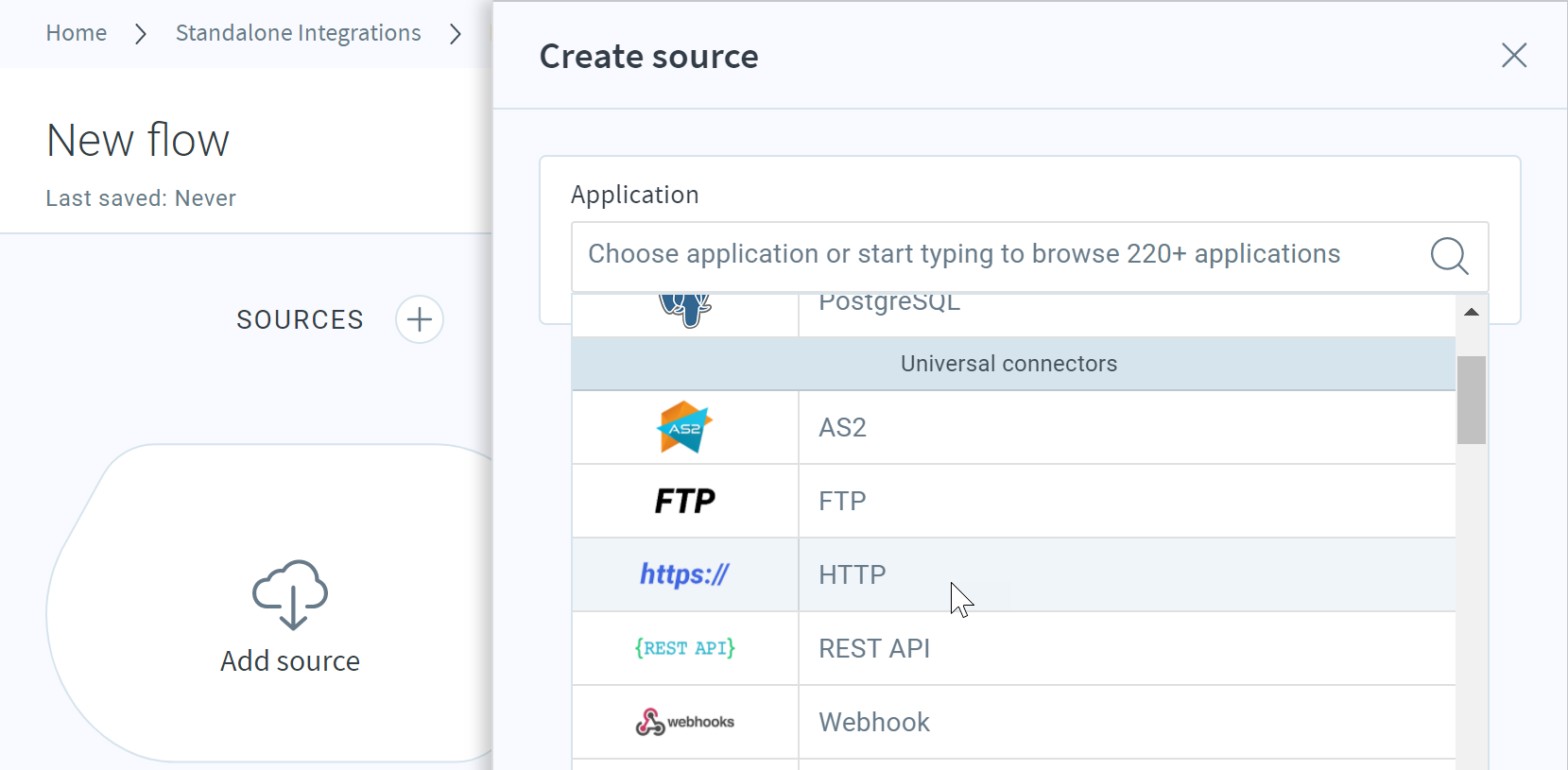Pick REST API from the list

pos(1013,648)
